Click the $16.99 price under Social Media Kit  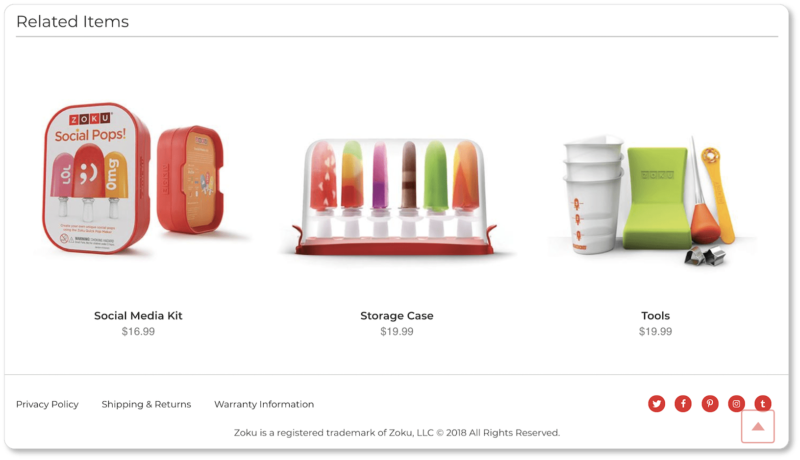(138, 331)
